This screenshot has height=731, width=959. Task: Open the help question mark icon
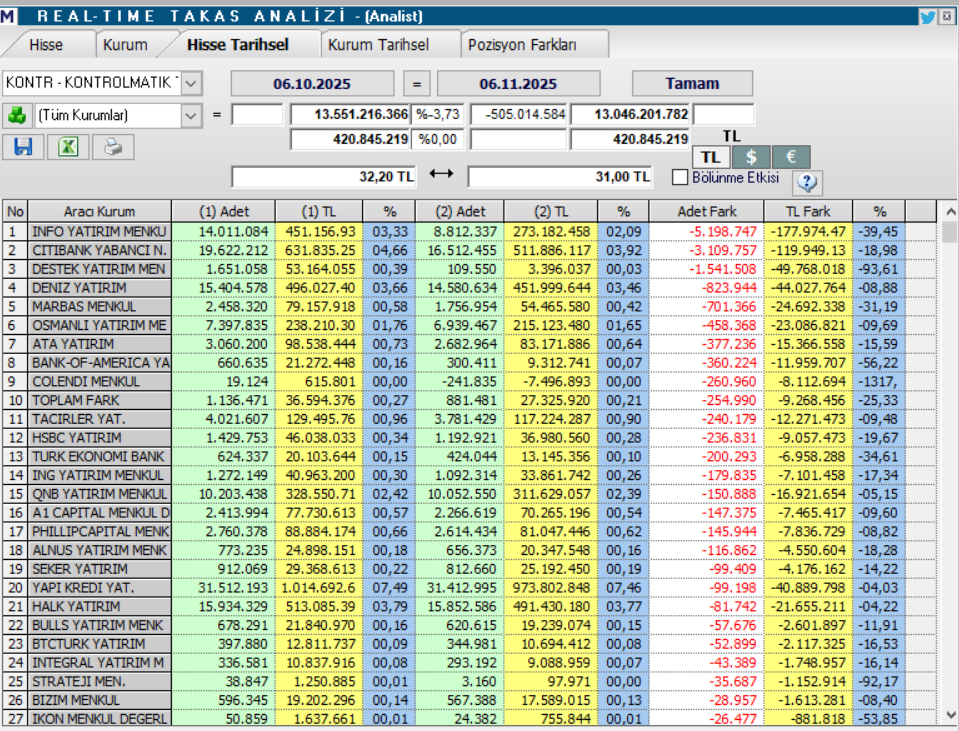tap(807, 182)
